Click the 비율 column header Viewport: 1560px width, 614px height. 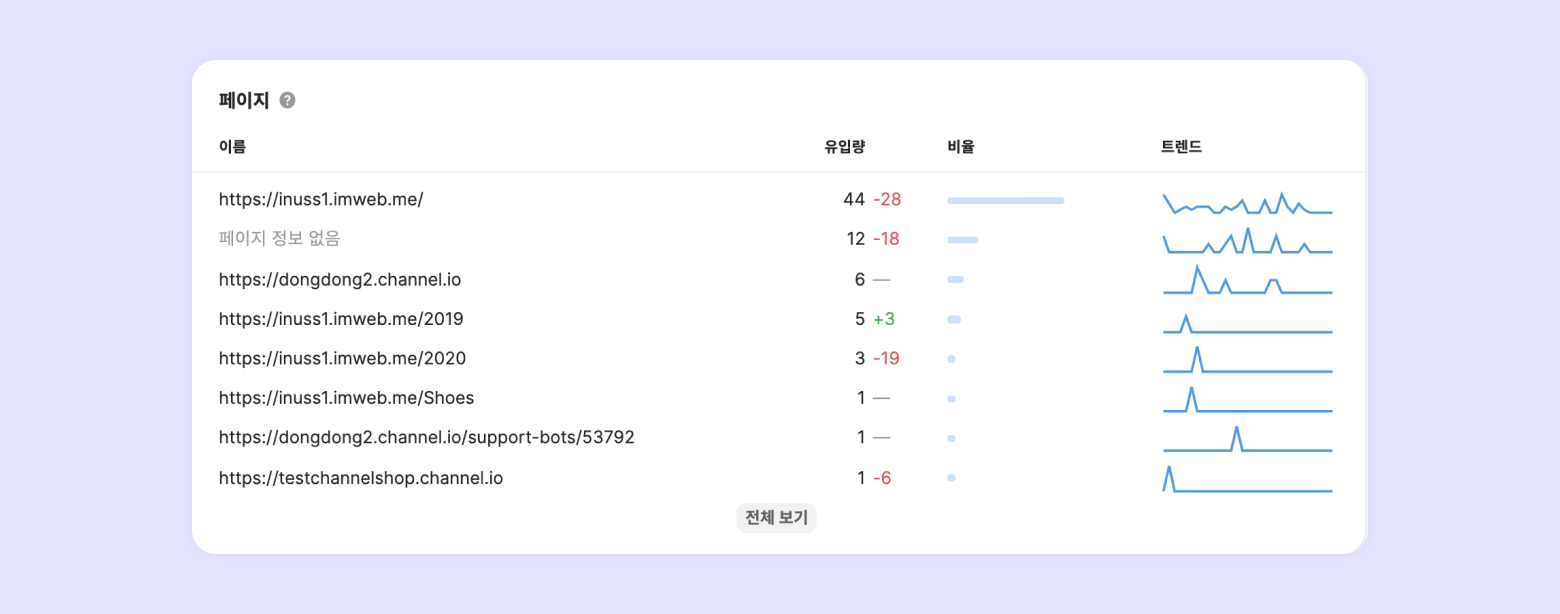pos(960,147)
